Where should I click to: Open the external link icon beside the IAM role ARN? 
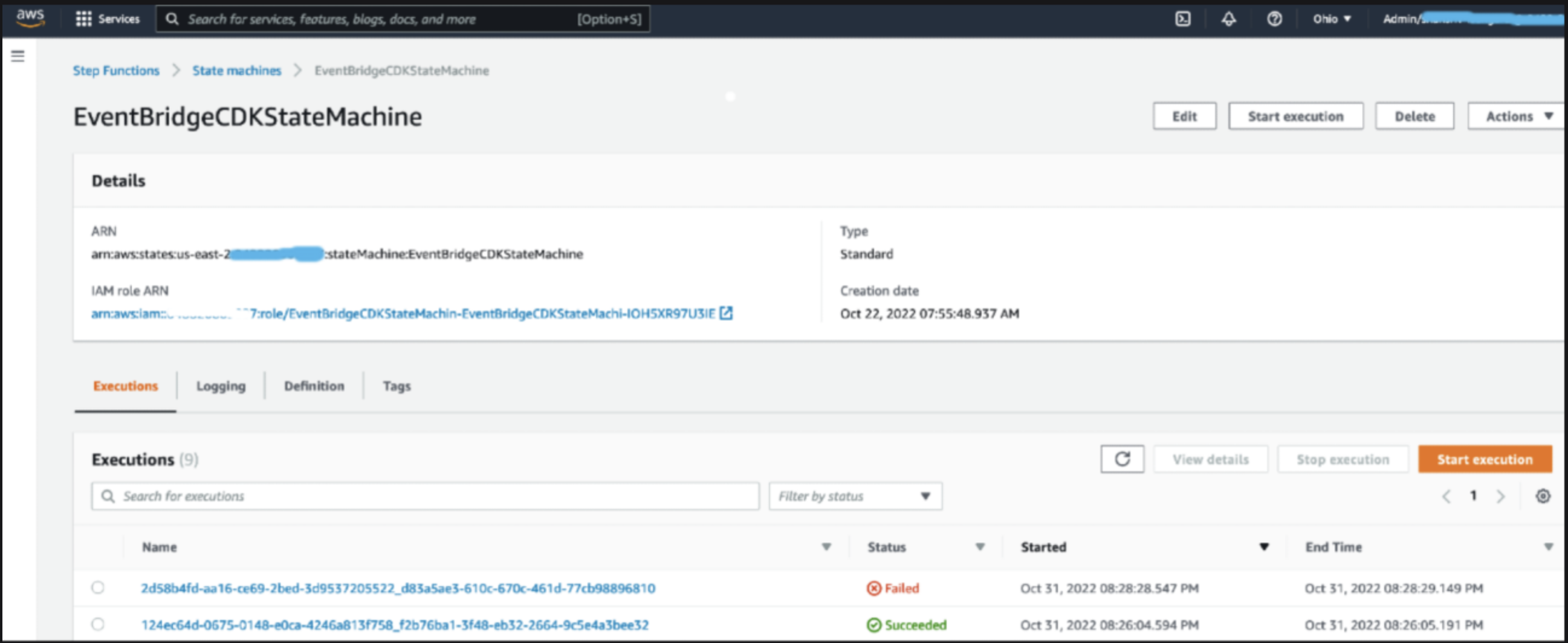(x=725, y=313)
